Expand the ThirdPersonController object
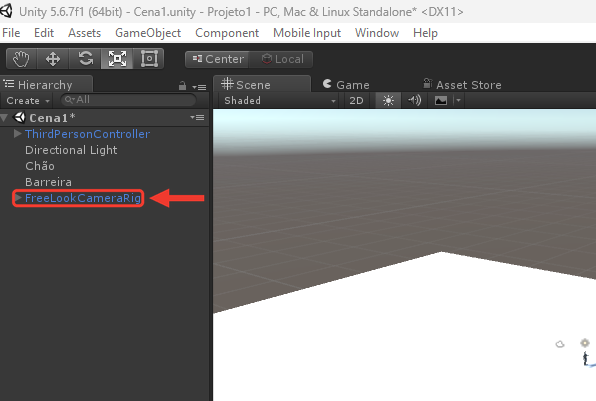This screenshot has width=596, height=401. click(x=17, y=134)
